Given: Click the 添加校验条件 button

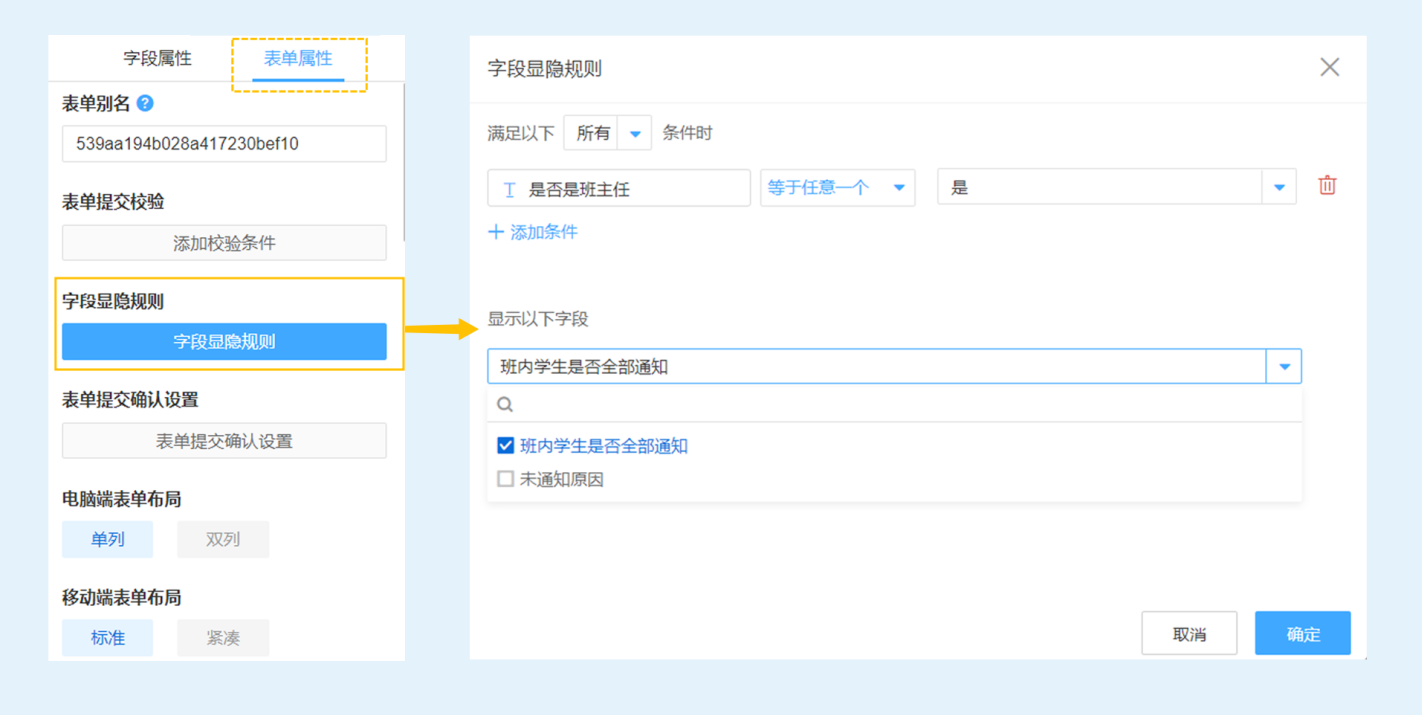Looking at the screenshot, I should [224, 243].
